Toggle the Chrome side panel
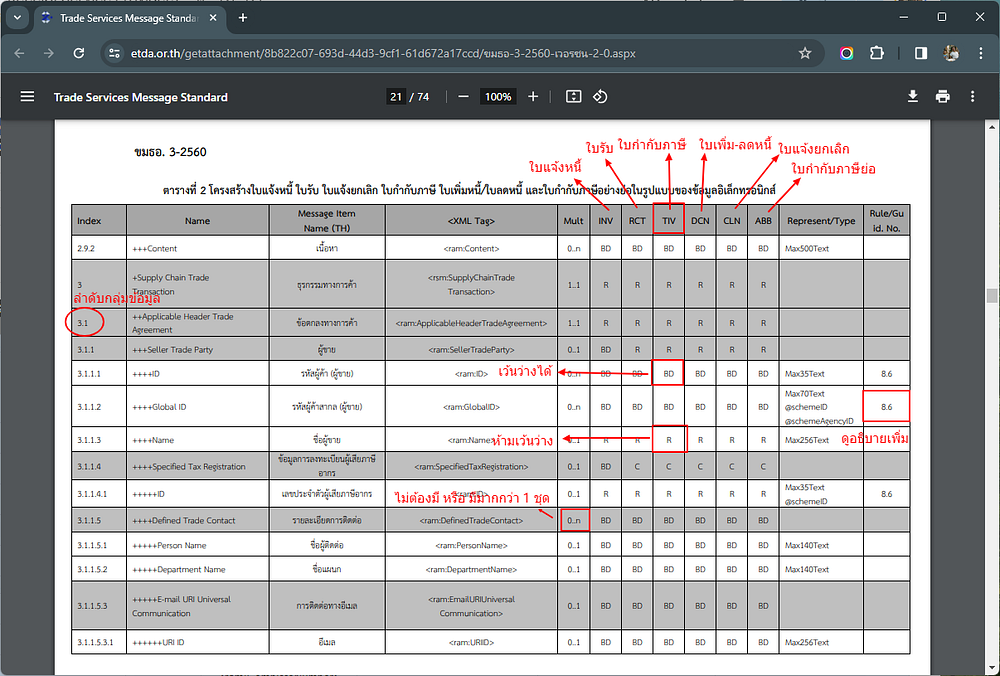This screenshot has width=1000, height=676. [921, 53]
